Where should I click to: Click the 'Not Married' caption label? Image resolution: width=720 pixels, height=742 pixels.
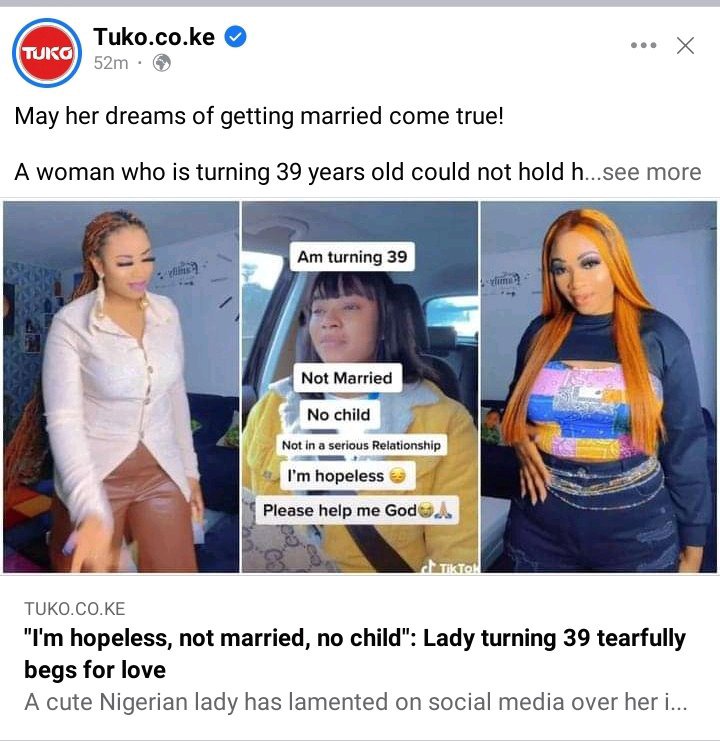347,378
